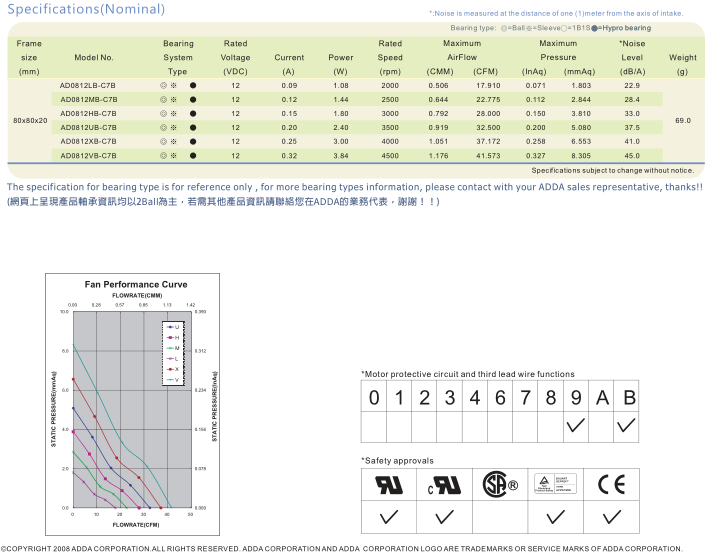Click function code 6 cell

(x=500, y=396)
